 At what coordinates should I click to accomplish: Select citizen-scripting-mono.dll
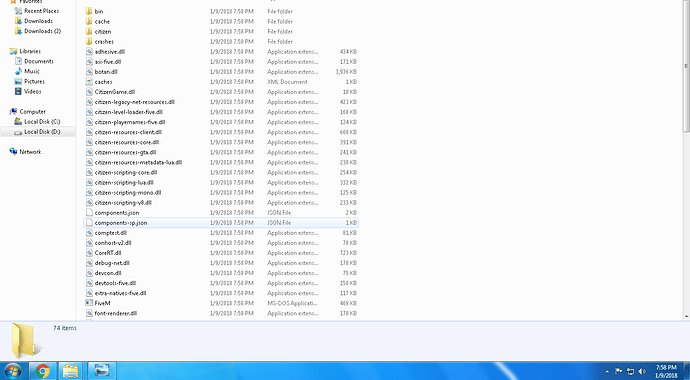coord(128,193)
